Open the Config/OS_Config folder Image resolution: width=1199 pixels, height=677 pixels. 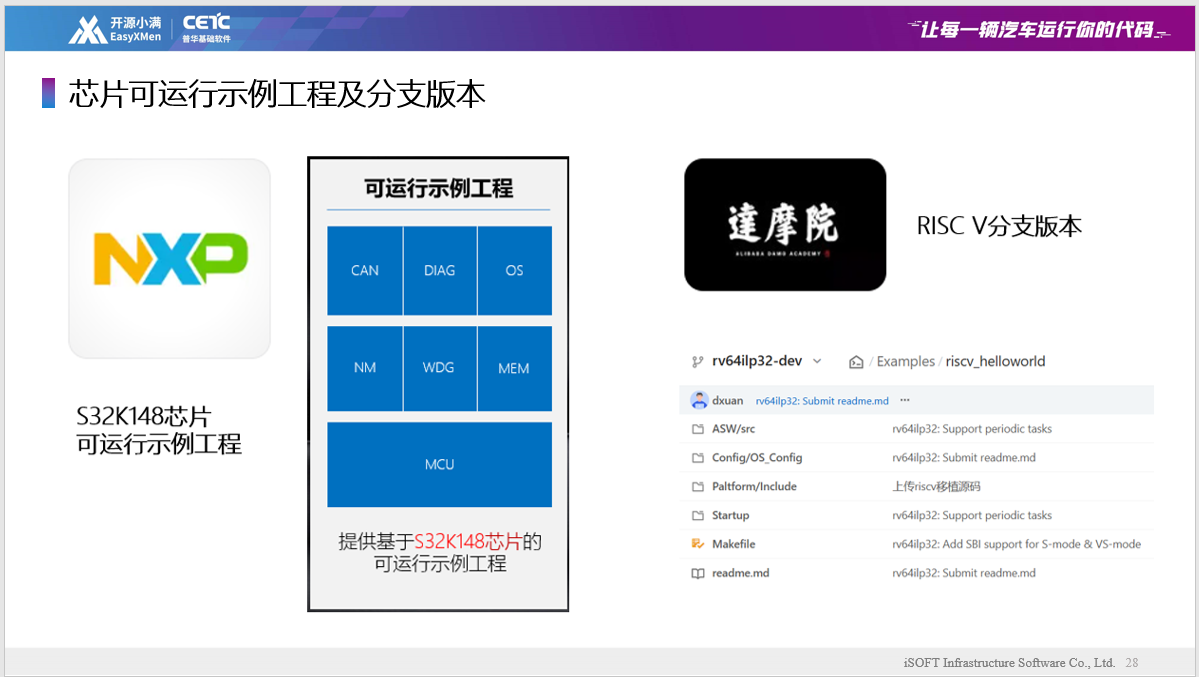tap(757, 457)
